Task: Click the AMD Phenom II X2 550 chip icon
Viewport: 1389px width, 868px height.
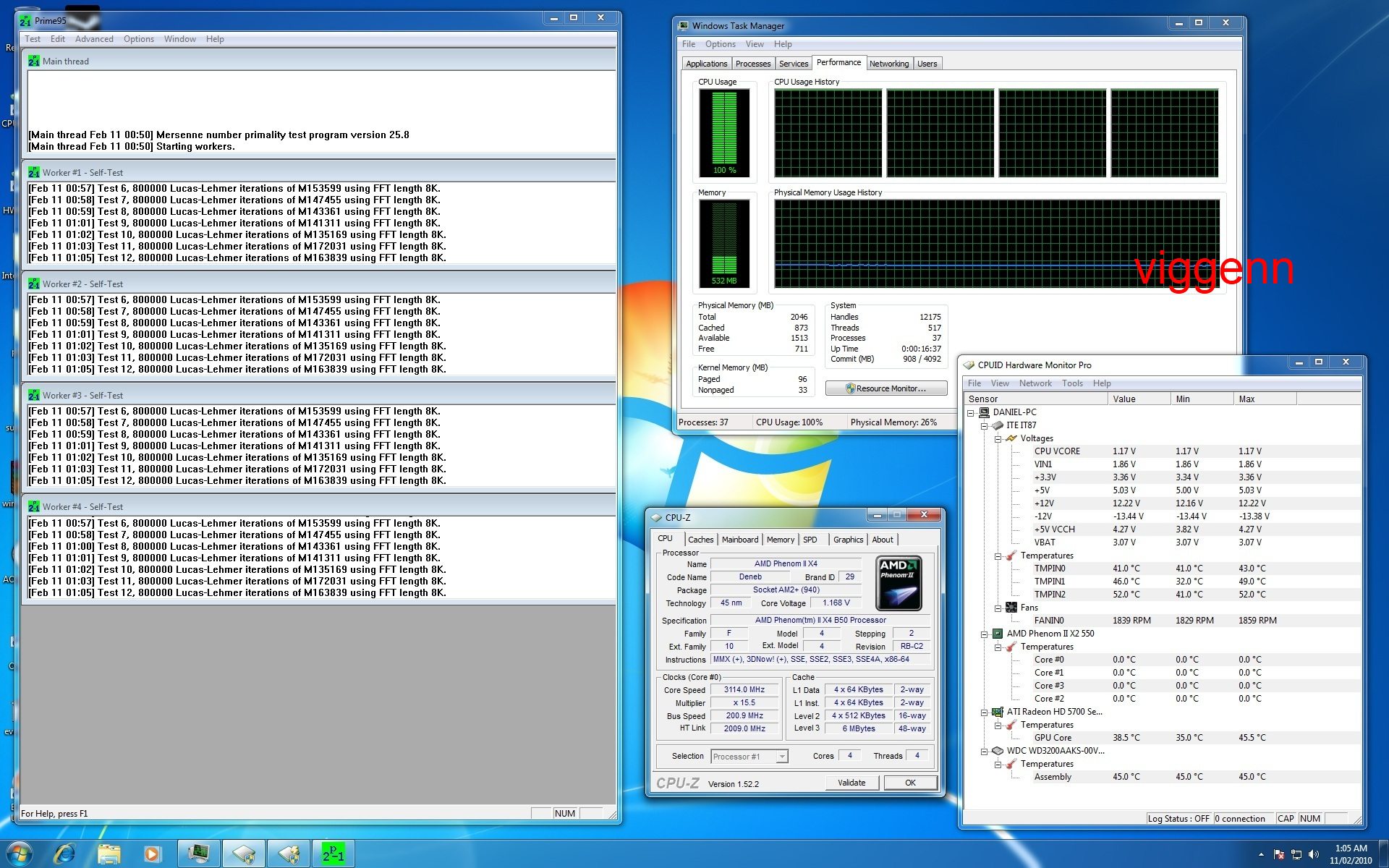Action: pyautogui.click(x=998, y=634)
